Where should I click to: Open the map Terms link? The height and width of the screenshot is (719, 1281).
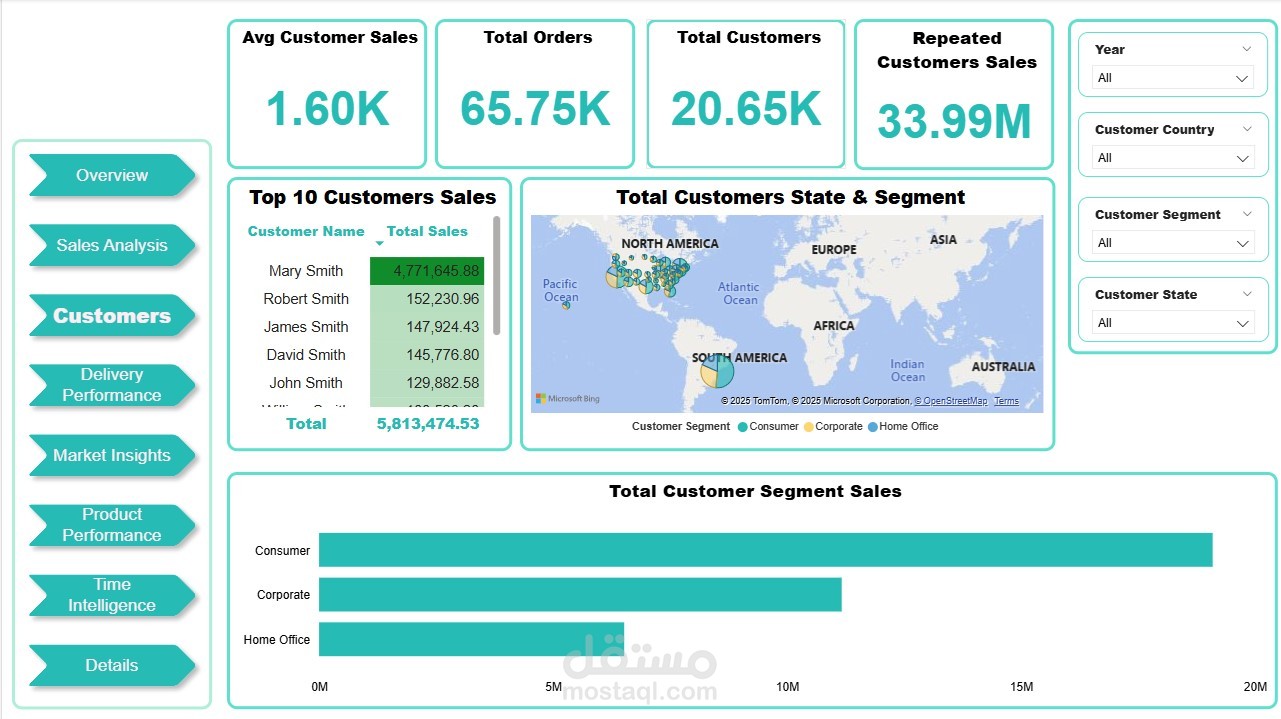tap(1006, 401)
